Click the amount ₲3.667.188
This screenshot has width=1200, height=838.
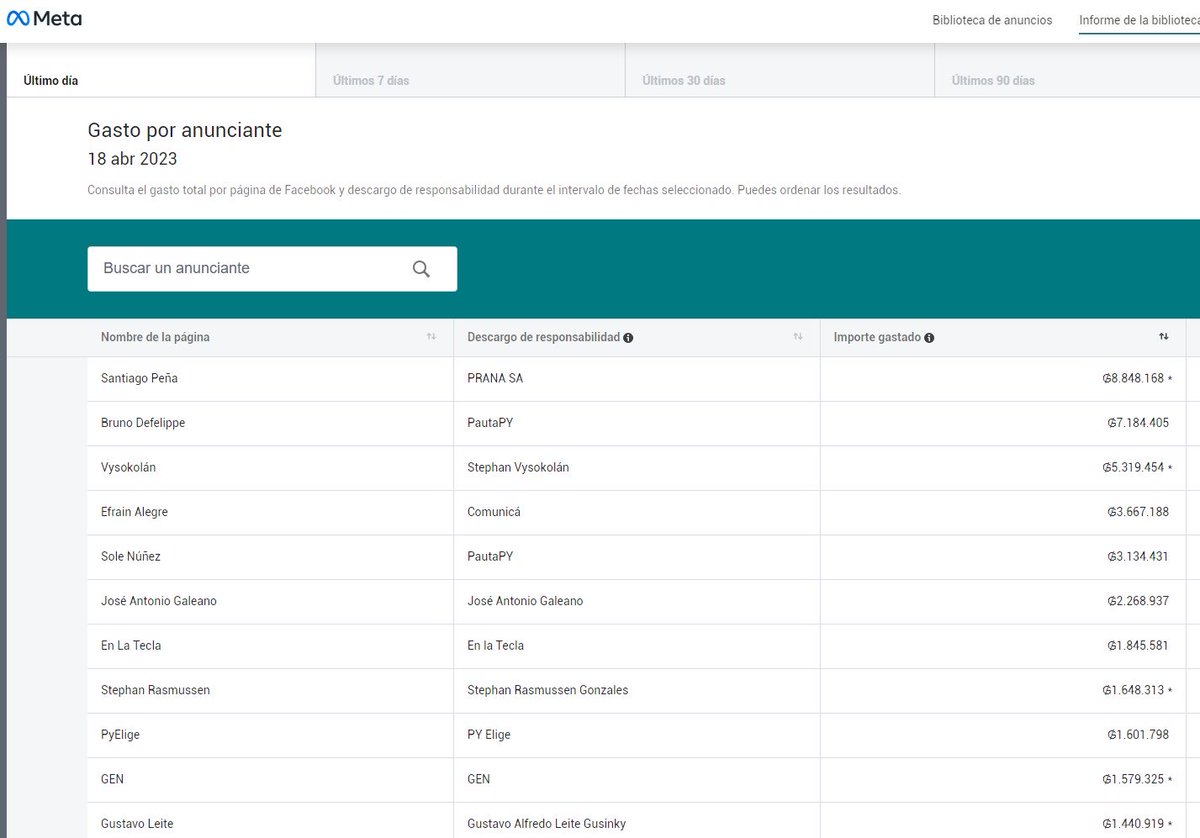pos(1138,512)
